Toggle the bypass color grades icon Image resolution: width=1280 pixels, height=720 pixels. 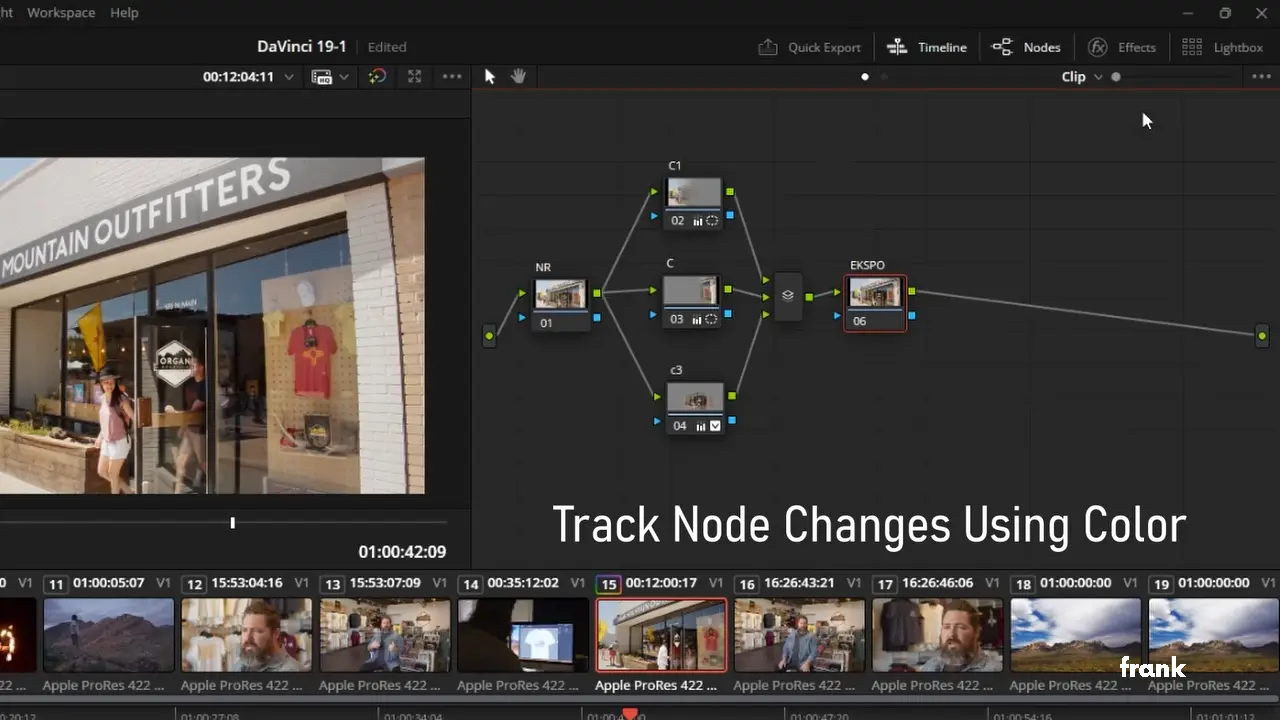(377, 77)
